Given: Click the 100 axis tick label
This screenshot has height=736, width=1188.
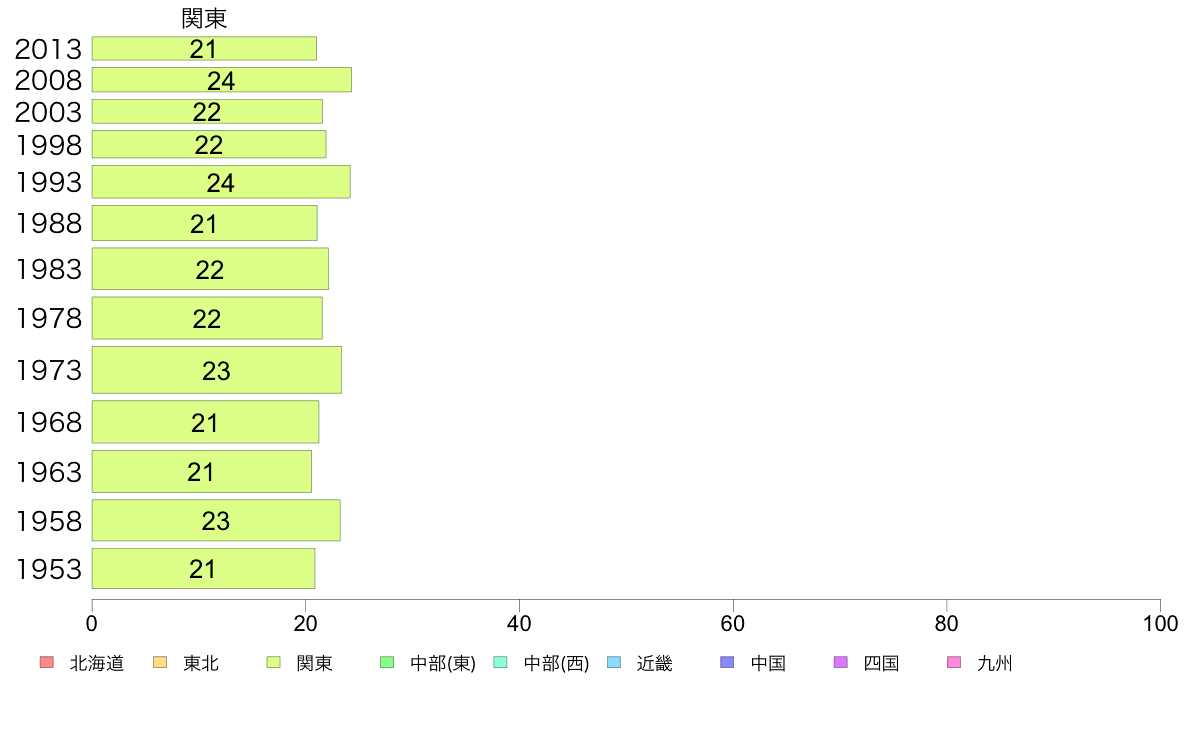Looking at the screenshot, I should coord(1160,624).
